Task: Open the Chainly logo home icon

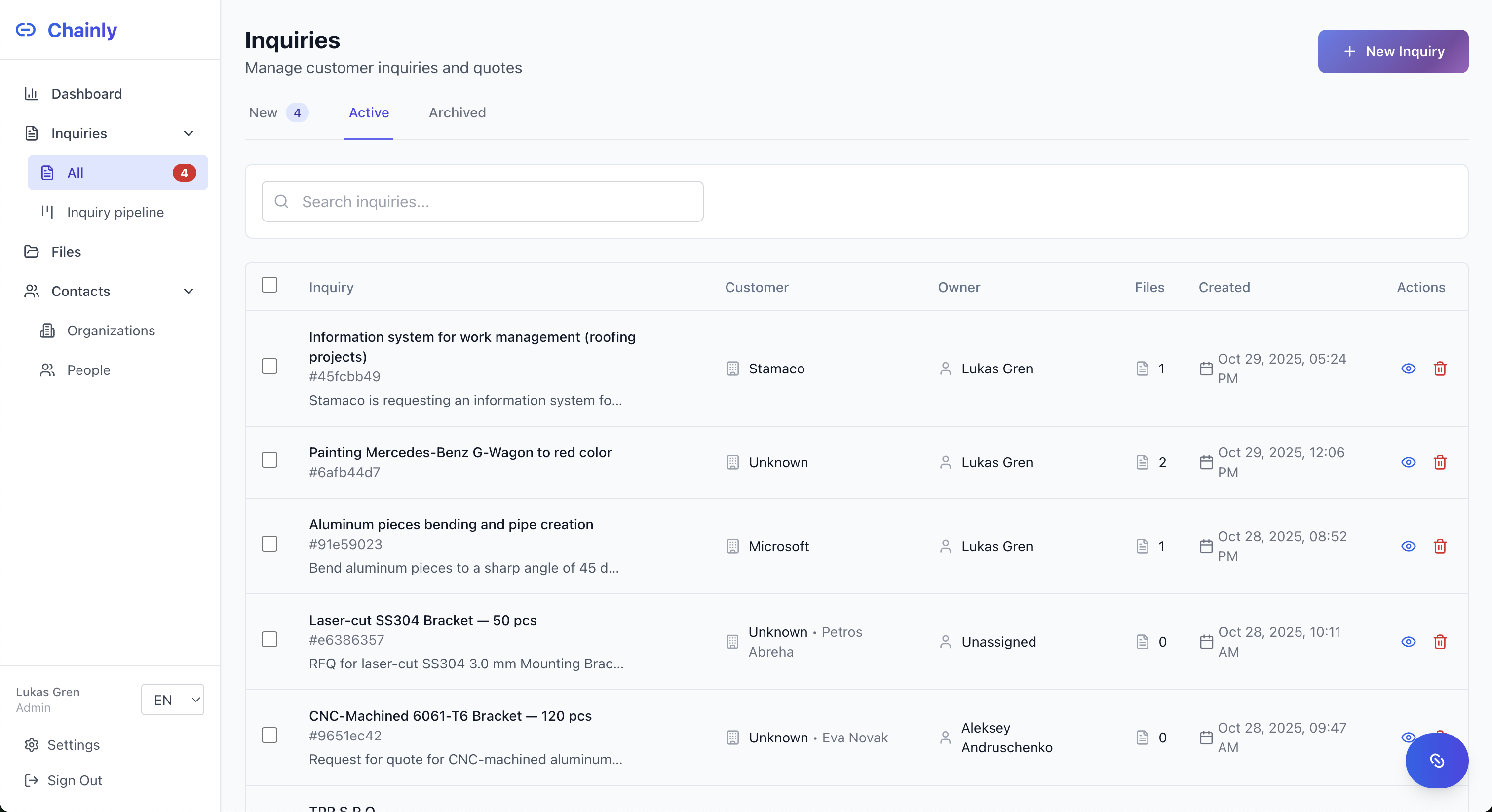Action: coord(26,30)
